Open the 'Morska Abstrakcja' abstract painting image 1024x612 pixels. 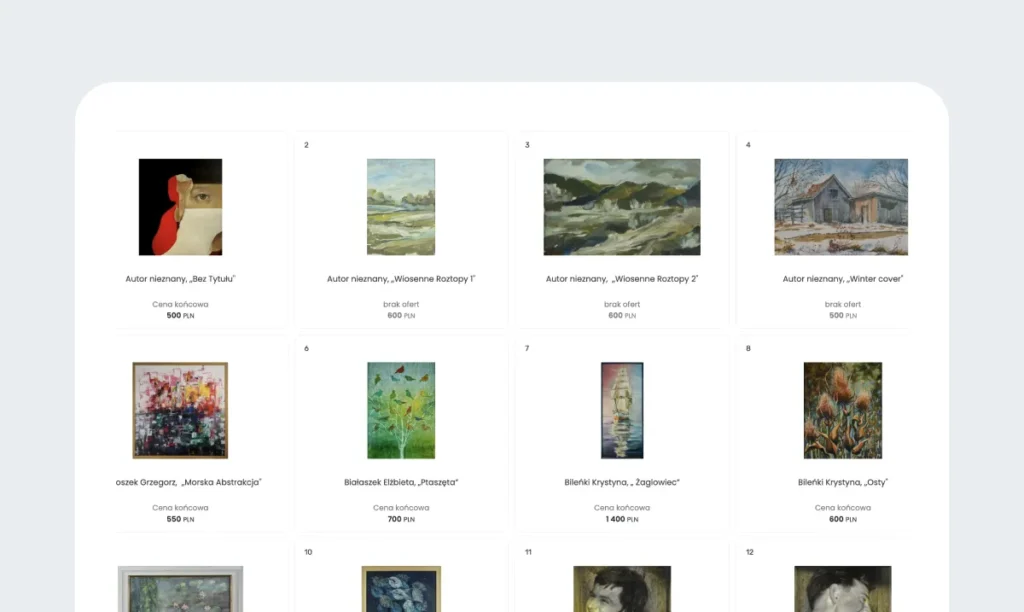[180, 410]
